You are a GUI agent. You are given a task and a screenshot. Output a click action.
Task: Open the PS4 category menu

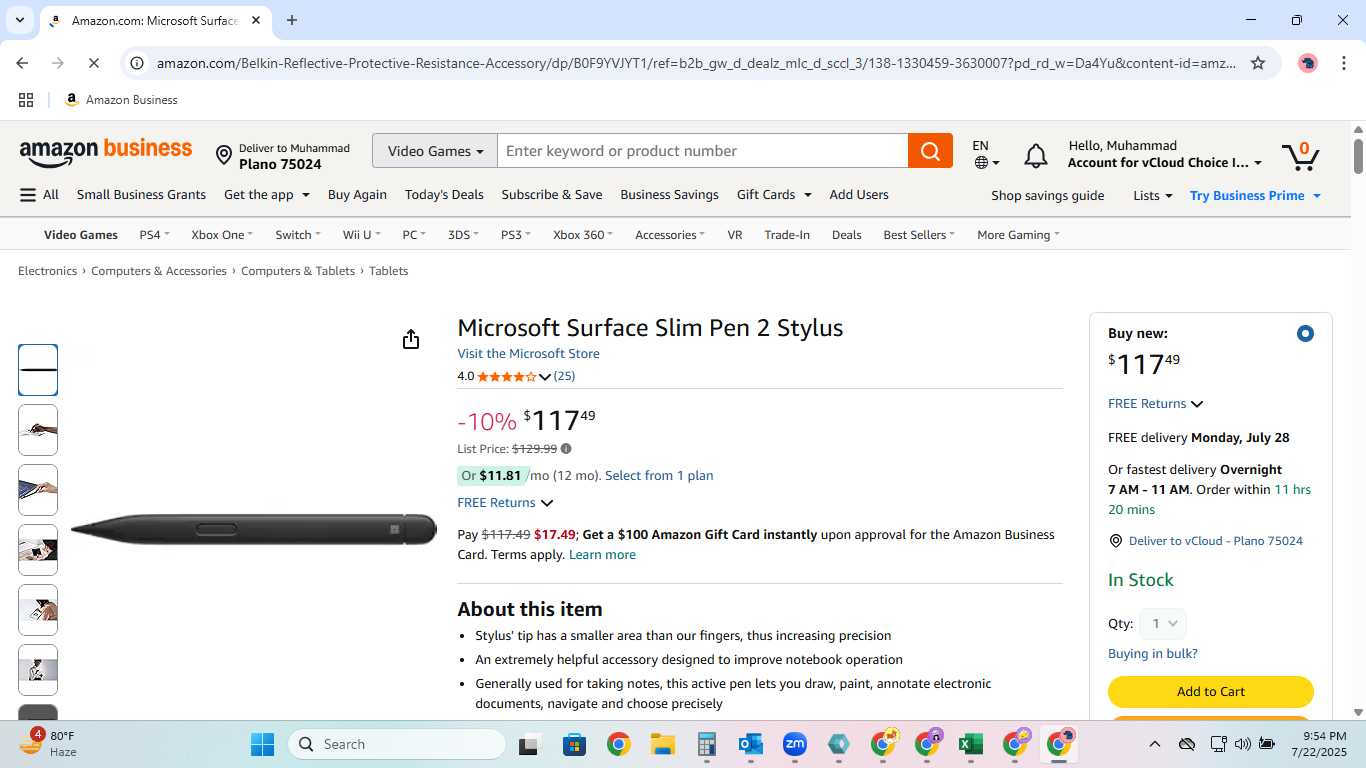click(154, 235)
